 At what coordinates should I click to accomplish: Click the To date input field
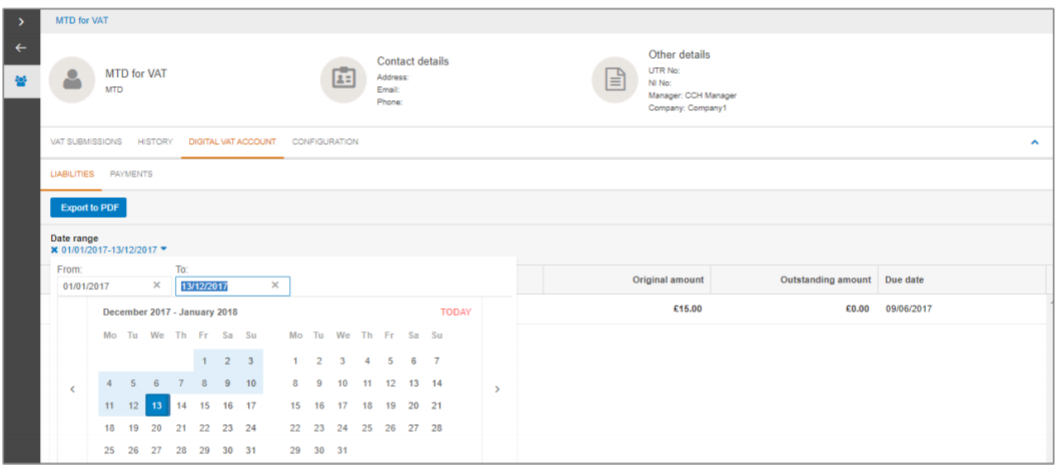coord(232,286)
